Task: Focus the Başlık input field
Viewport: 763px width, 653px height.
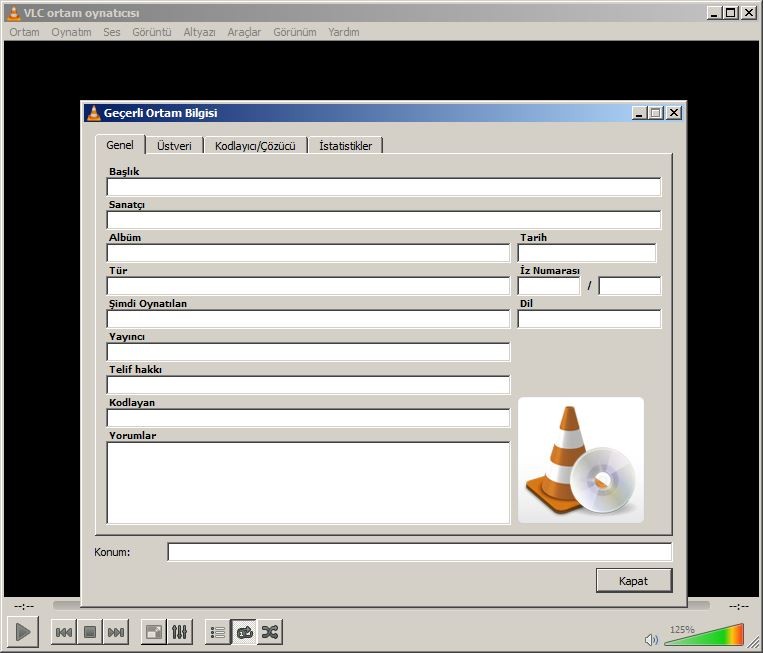Action: [x=383, y=187]
